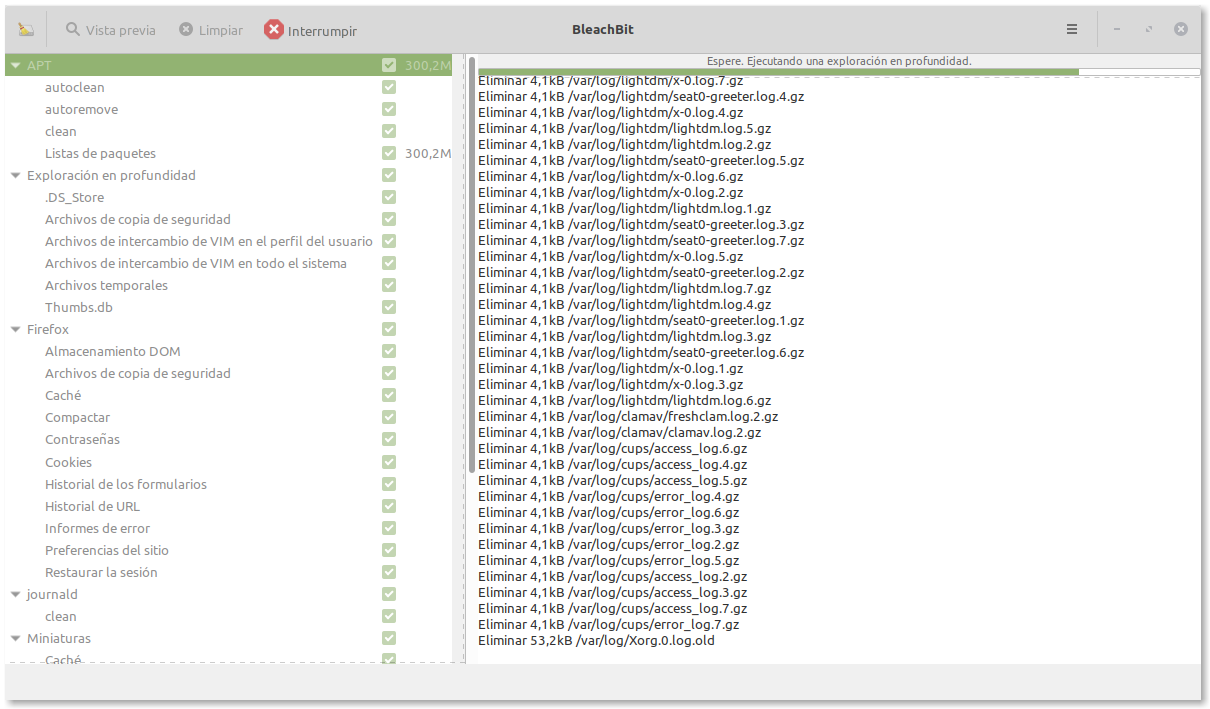1210x709 pixels.
Task: Uncheck the APT category checkbox
Action: [389, 64]
